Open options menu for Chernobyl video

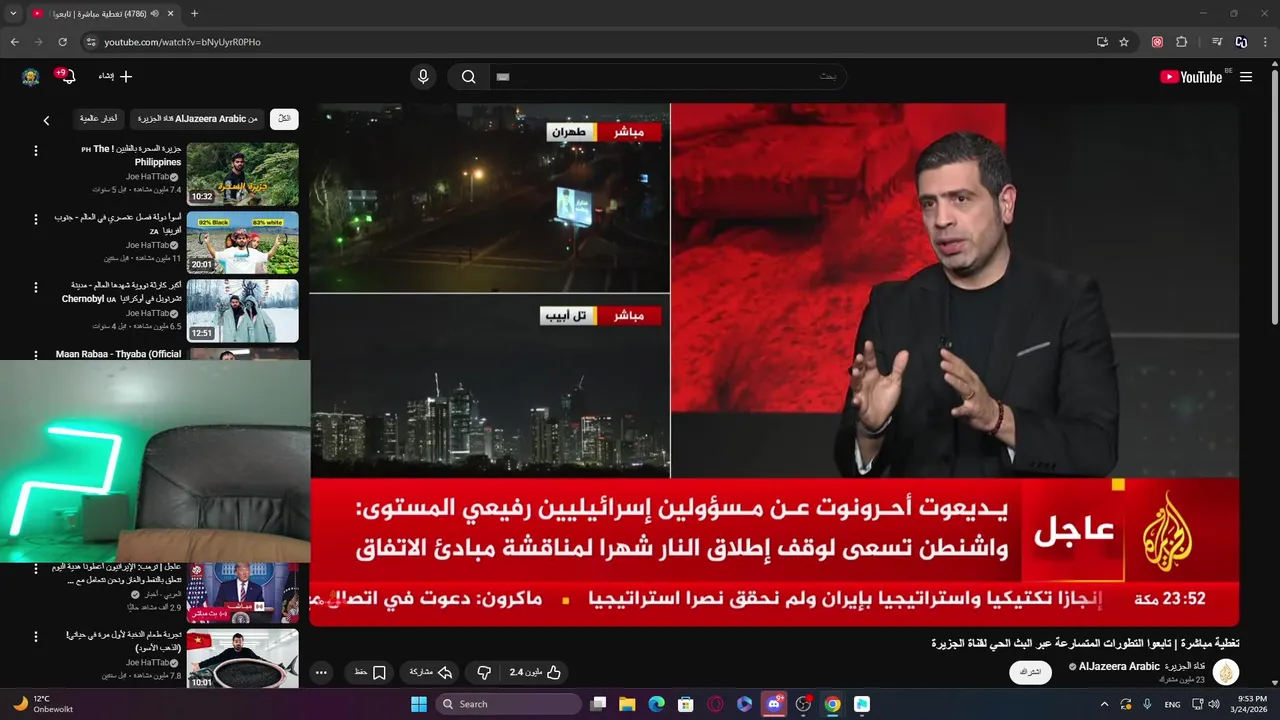(x=36, y=287)
